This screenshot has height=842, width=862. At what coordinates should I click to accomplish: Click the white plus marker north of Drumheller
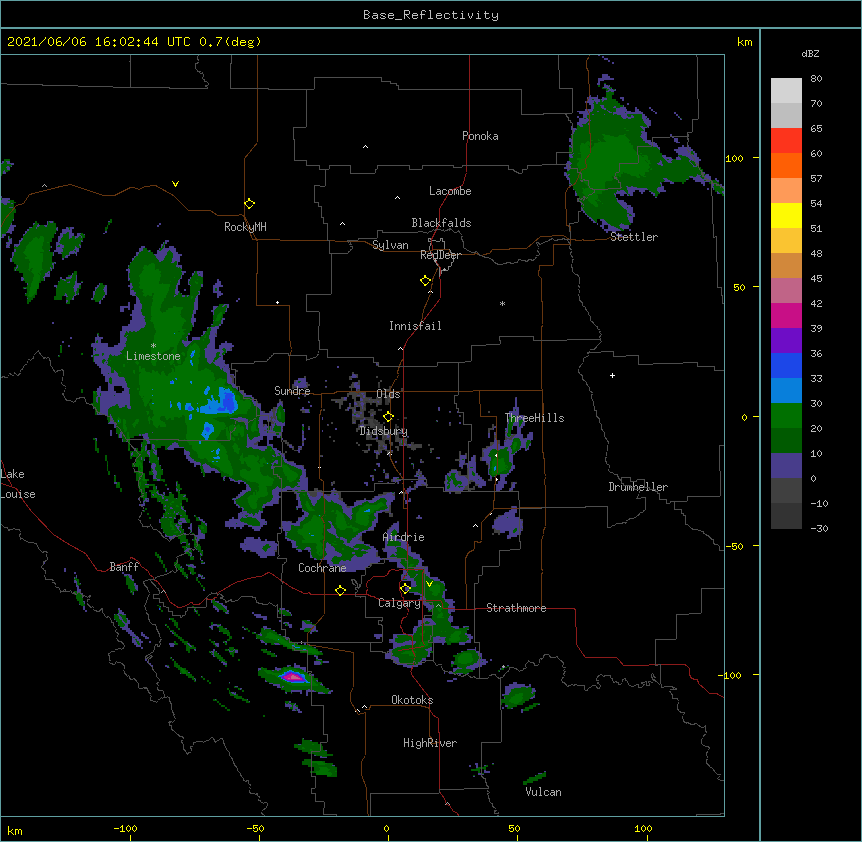pyautogui.click(x=612, y=375)
